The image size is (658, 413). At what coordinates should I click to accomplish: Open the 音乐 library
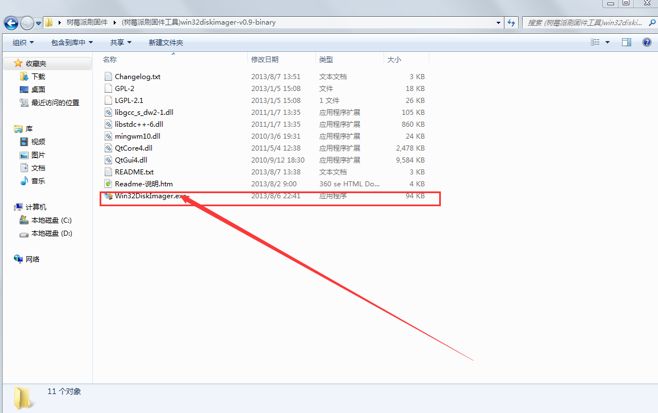(x=38, y=181)
